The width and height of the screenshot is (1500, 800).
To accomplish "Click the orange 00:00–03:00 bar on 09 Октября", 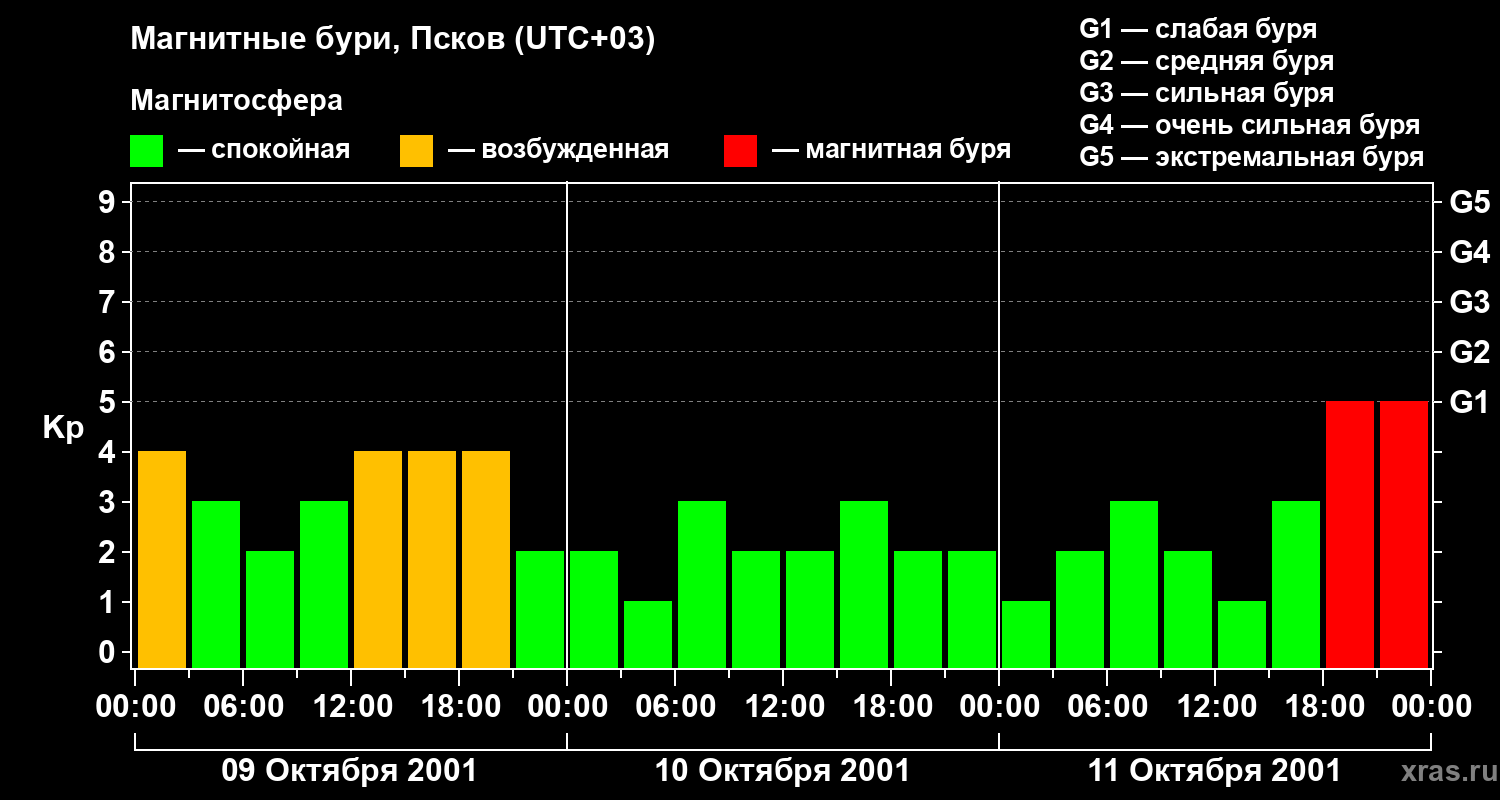I will (162, 559).
